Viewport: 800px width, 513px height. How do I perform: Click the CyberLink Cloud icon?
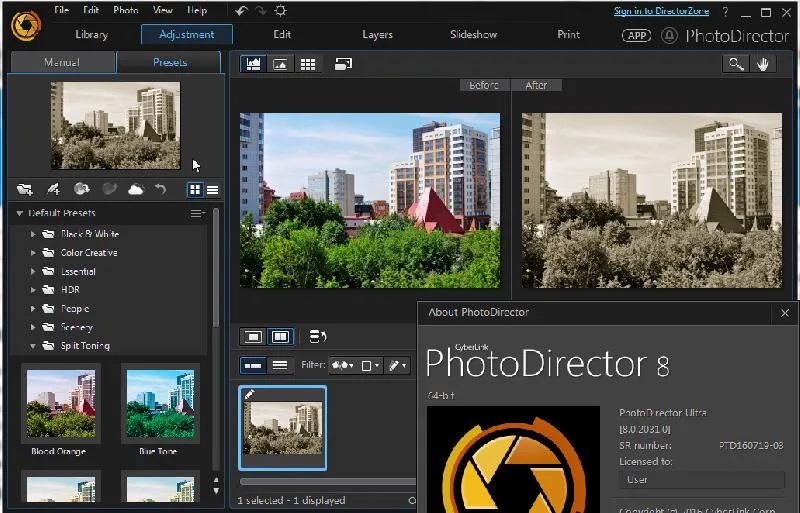pyautogui.click(x=136, y=190)
